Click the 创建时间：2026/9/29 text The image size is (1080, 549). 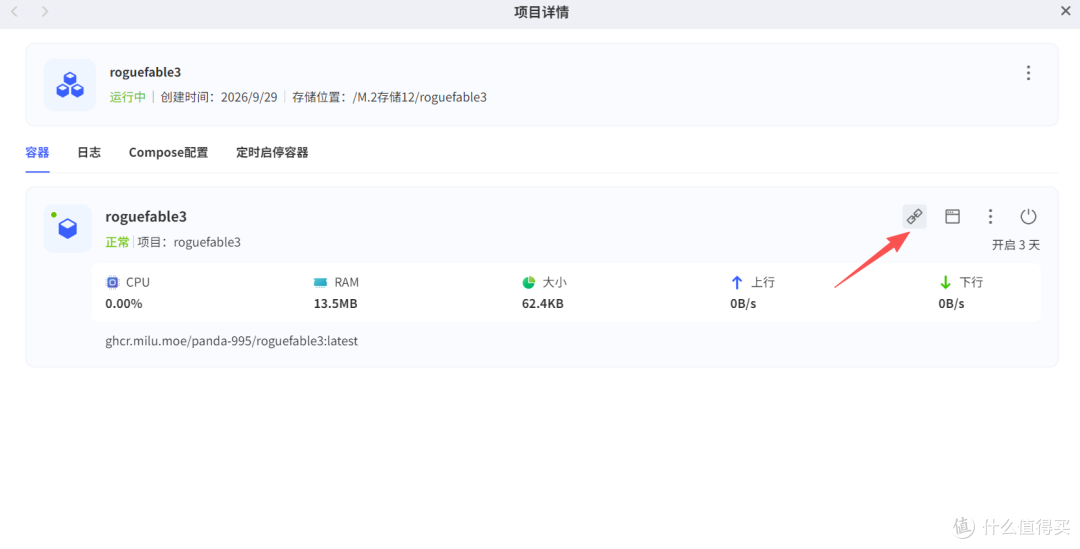[x=219, y=97]
